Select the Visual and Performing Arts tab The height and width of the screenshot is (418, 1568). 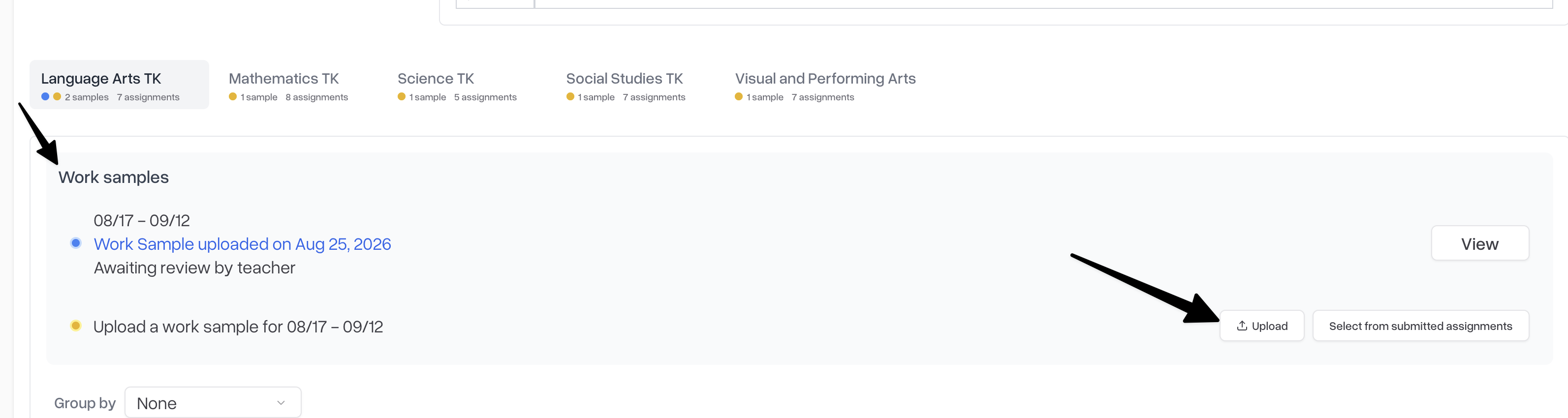[825, 85]
